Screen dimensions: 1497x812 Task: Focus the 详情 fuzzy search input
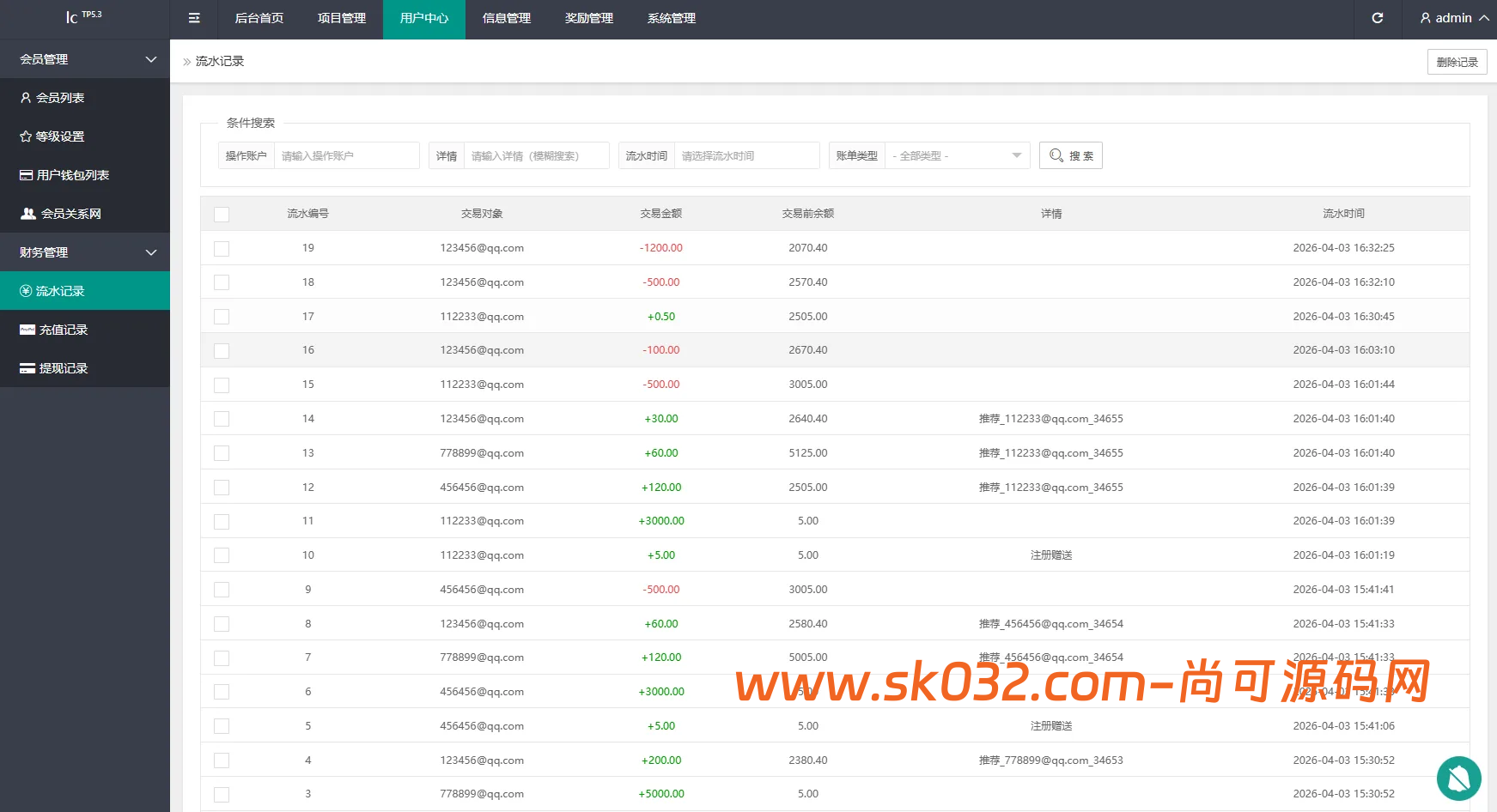[x=537, y=155]
